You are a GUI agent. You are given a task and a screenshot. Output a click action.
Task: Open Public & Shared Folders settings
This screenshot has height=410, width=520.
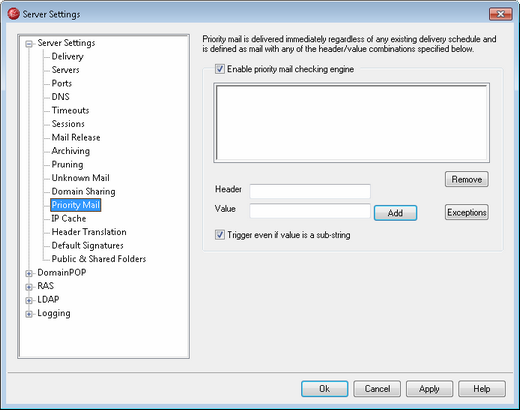click(99, 259)
